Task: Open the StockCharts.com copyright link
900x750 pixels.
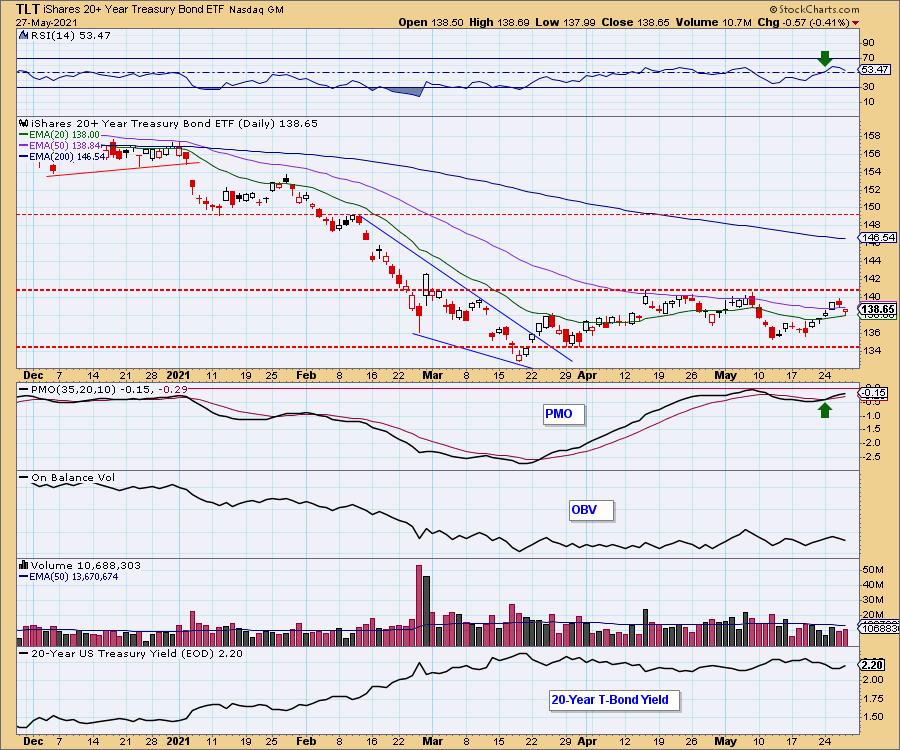Action: tap(814, 9)
